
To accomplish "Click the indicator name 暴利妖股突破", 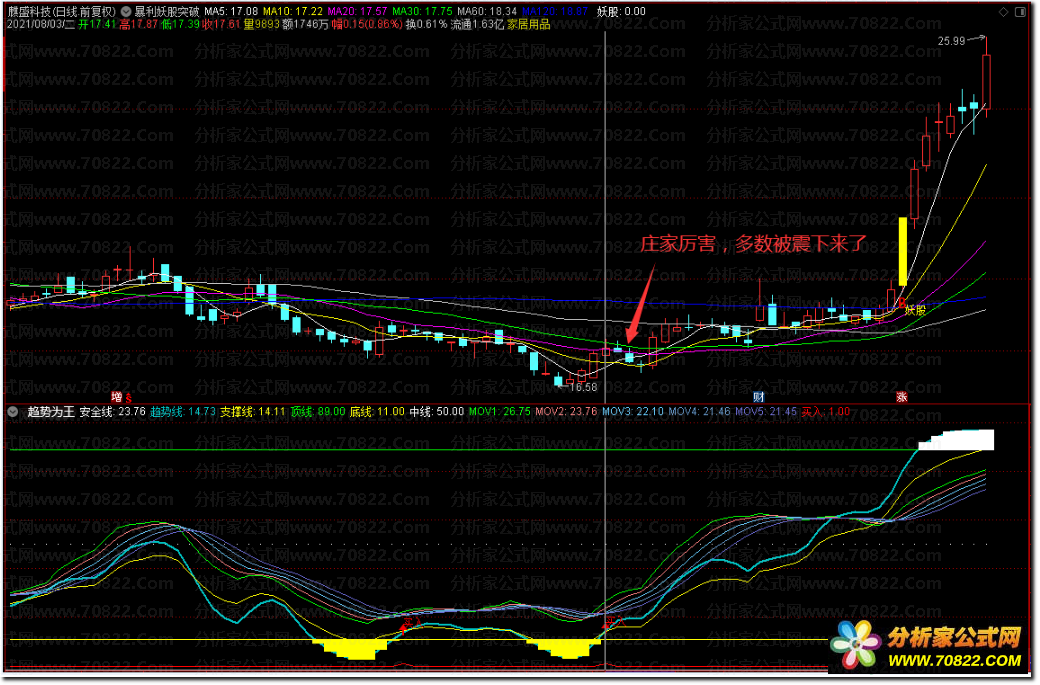I will [167, 11].
